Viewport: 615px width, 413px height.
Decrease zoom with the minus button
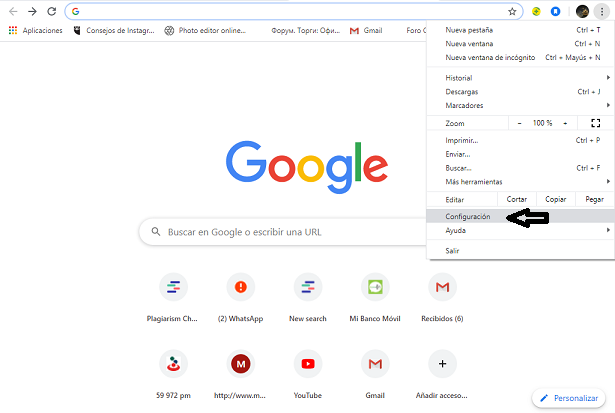(519, 123)
